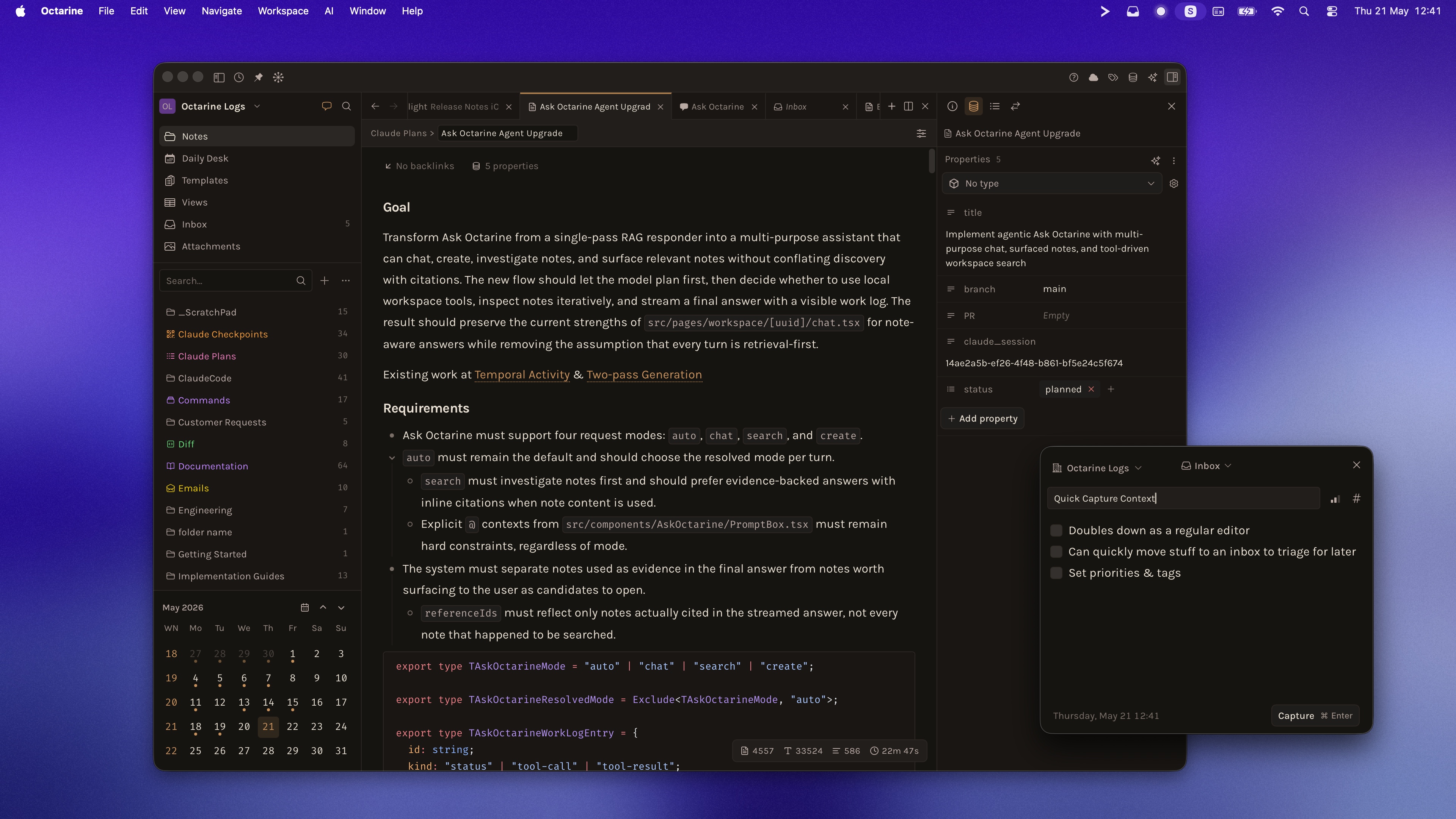Open the graph snowflake icon
Screen dimensions: 1456x819
[x=278, y=77]
